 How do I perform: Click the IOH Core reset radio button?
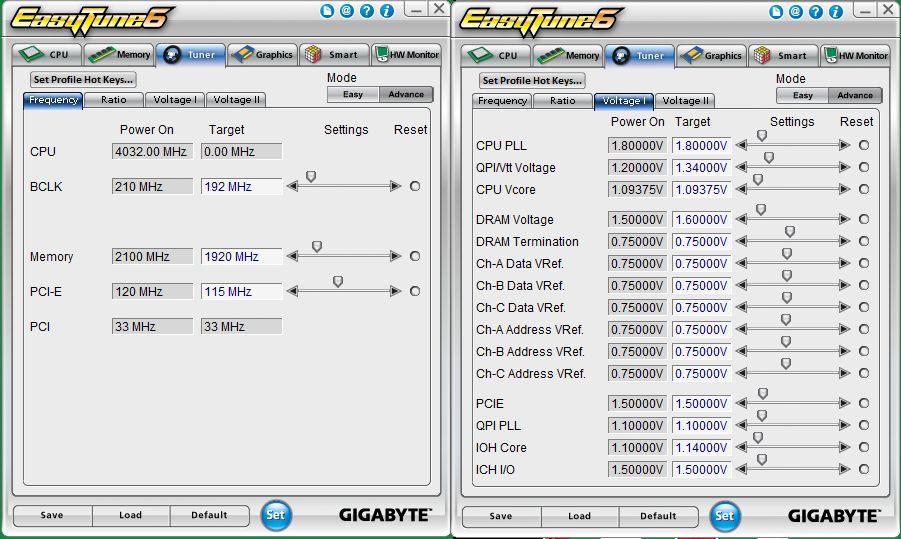[864, 447]
